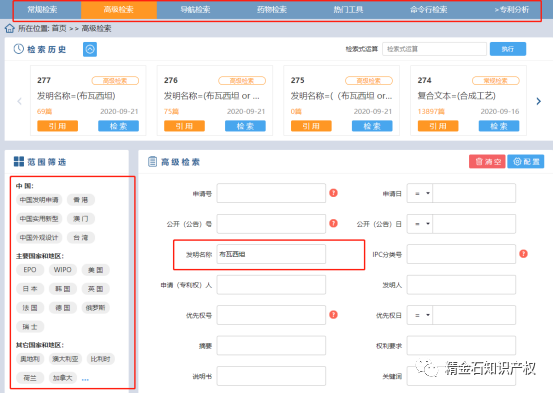
Task: Click help icon beside 申请号 field
Action: click(x=333, y=193)
